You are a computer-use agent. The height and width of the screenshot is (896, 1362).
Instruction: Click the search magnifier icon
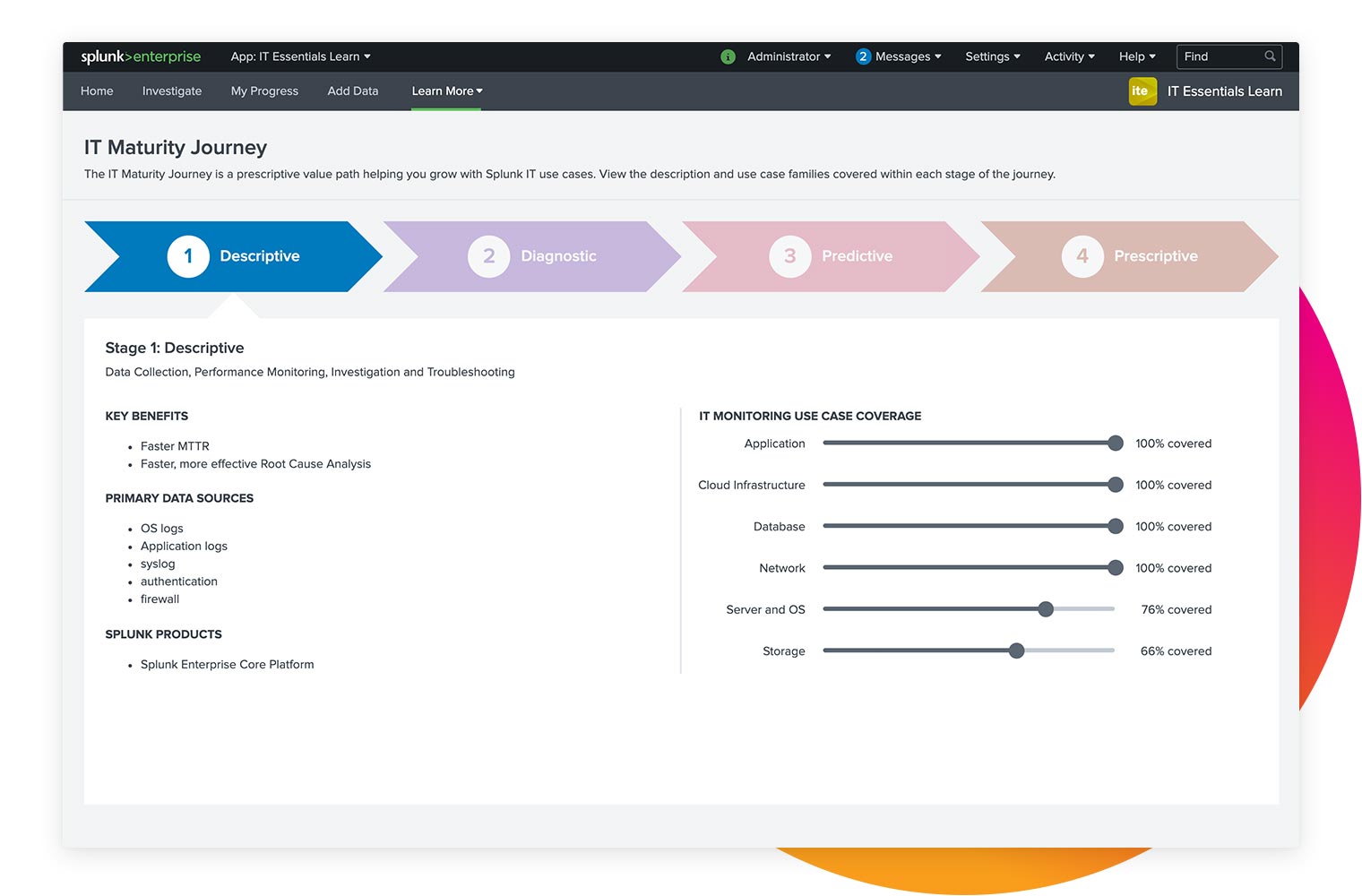pyautogui.click(x=1270, y=56)
